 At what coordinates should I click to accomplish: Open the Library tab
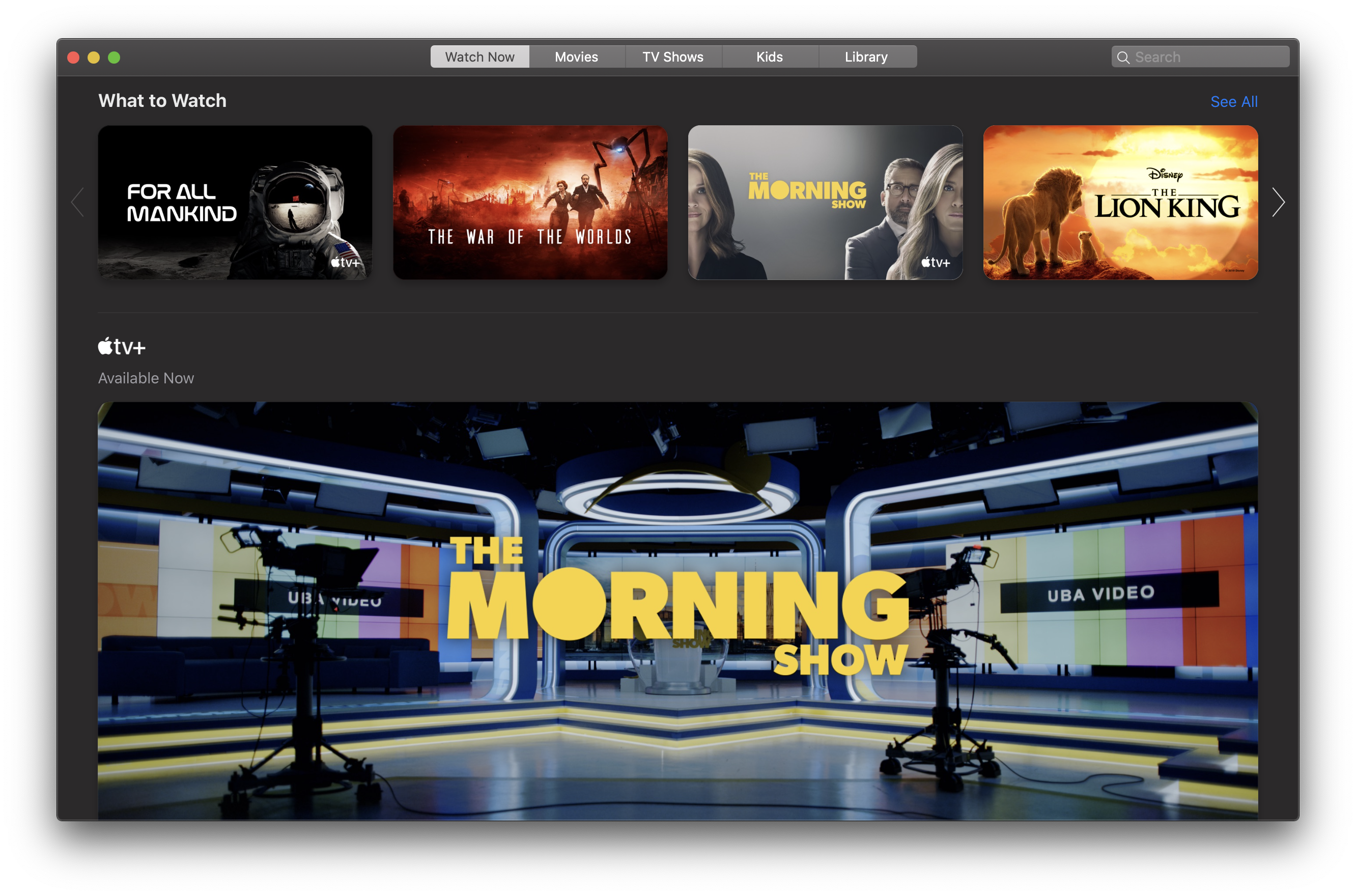[x=866, y=57]
